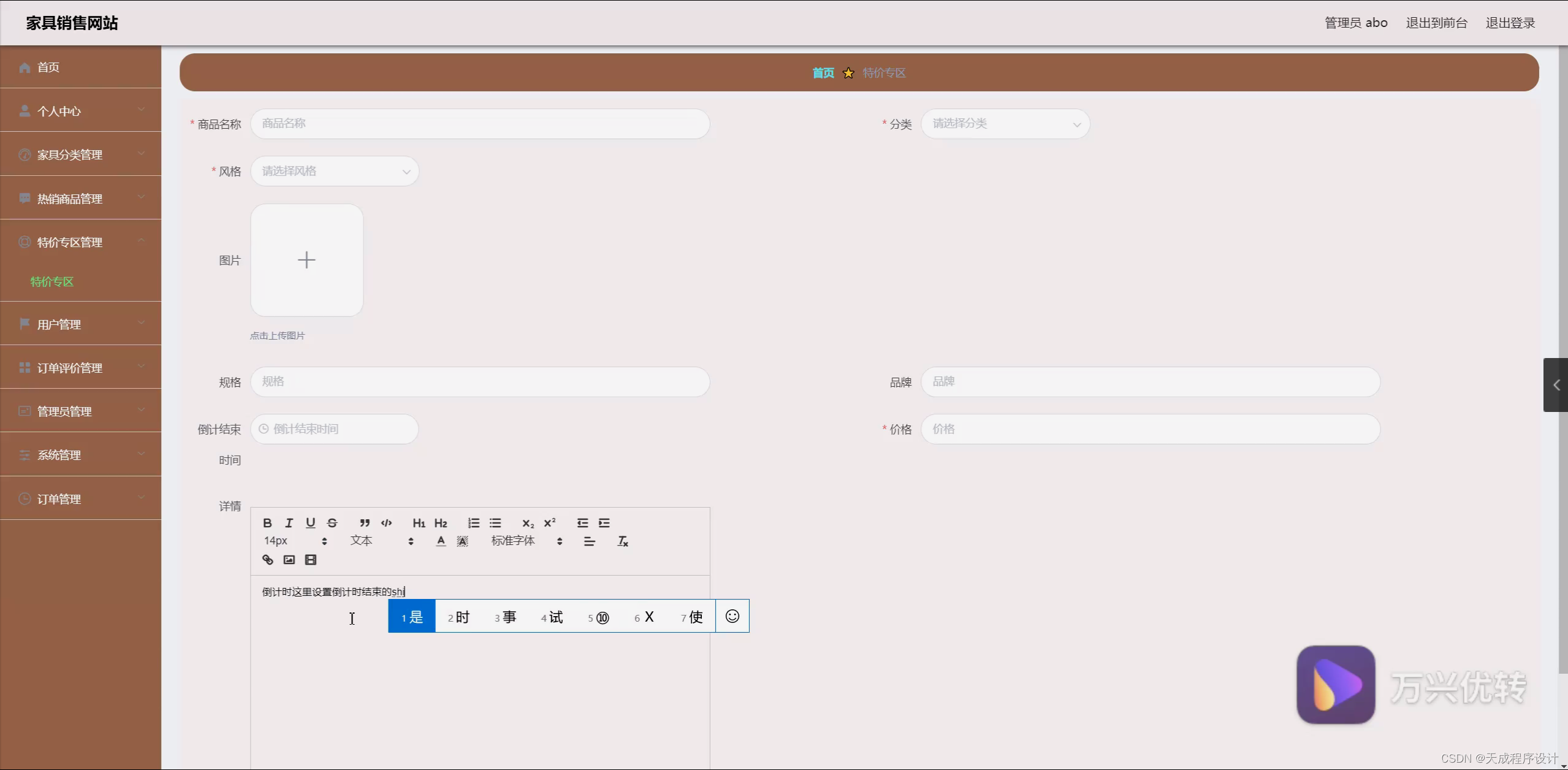1568x770 pixels.
Task: Open the text color picker
Action: pos(441,541)
